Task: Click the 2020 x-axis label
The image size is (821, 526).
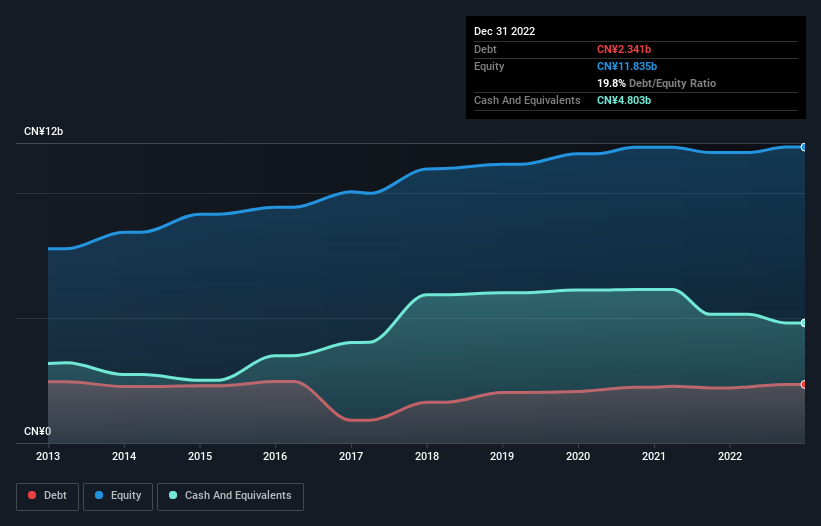Action: coord(578,456)
